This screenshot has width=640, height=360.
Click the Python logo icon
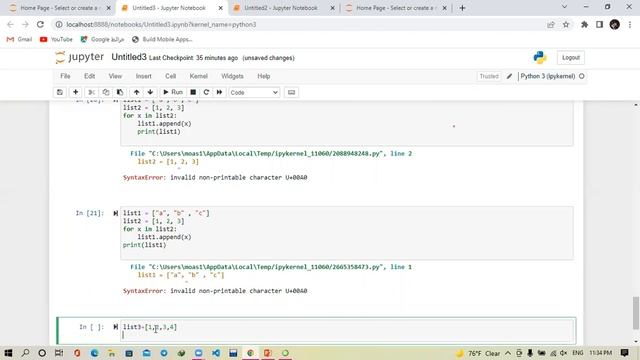540,58
